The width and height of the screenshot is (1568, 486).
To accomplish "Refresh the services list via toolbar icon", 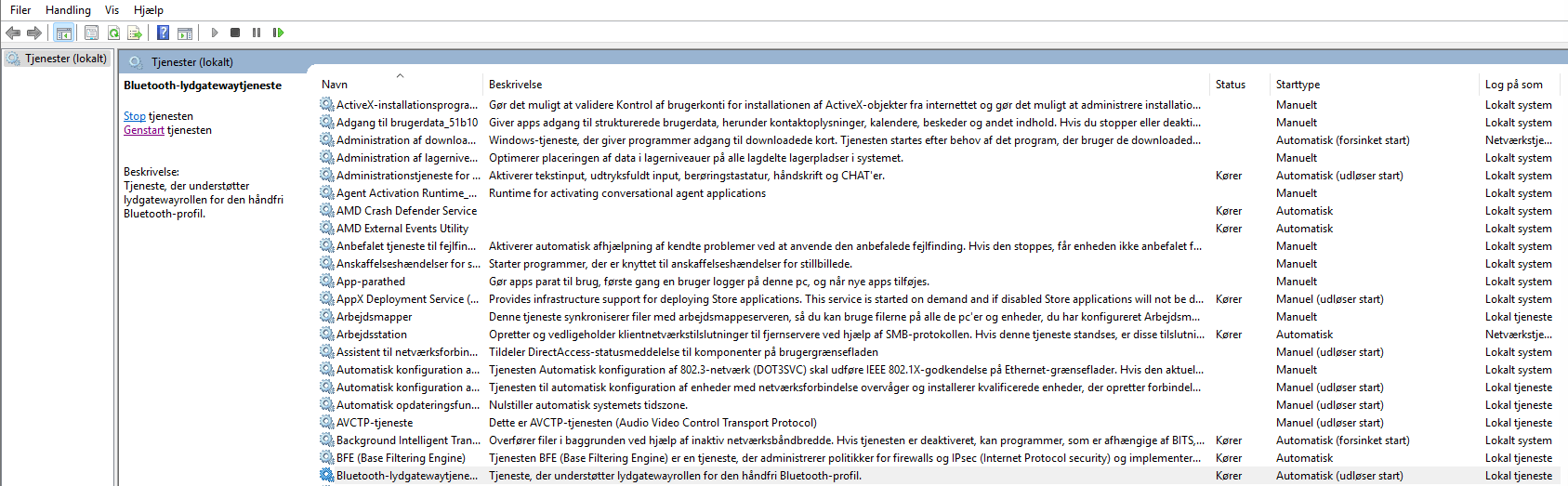I will tap(113, 33).
